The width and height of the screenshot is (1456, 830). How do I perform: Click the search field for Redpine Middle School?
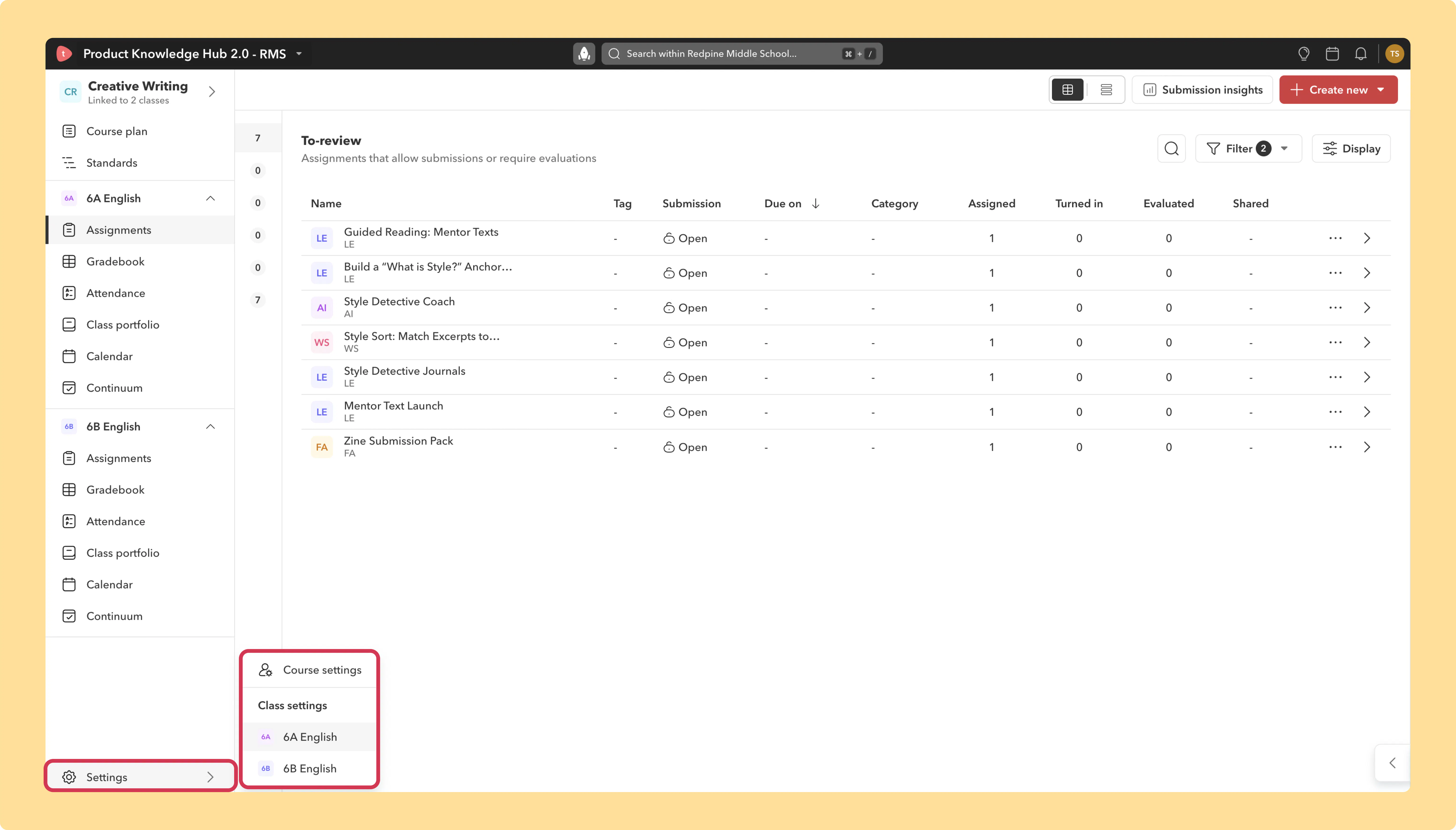click(742, 54)
